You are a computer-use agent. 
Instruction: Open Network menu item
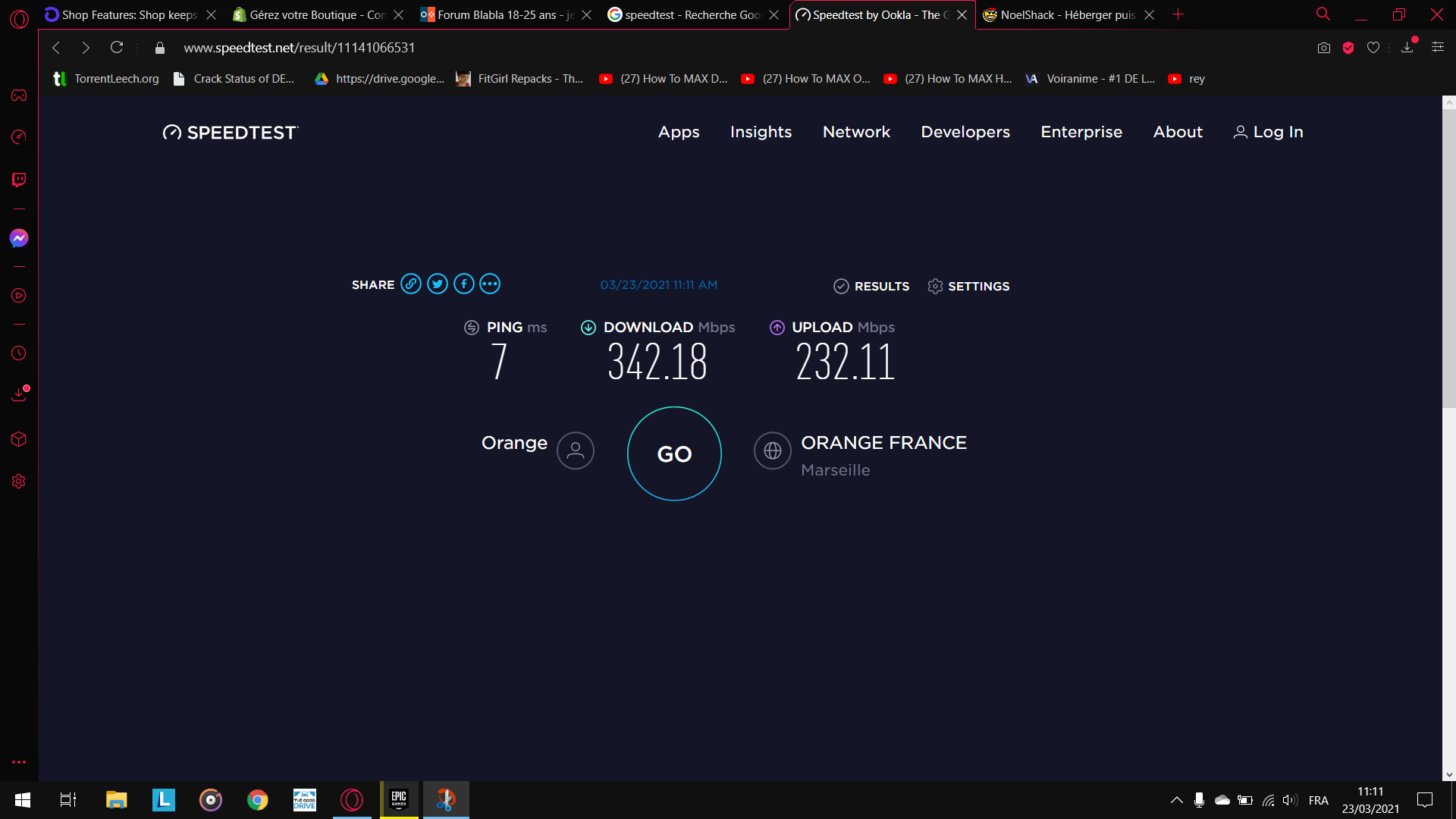856,132
